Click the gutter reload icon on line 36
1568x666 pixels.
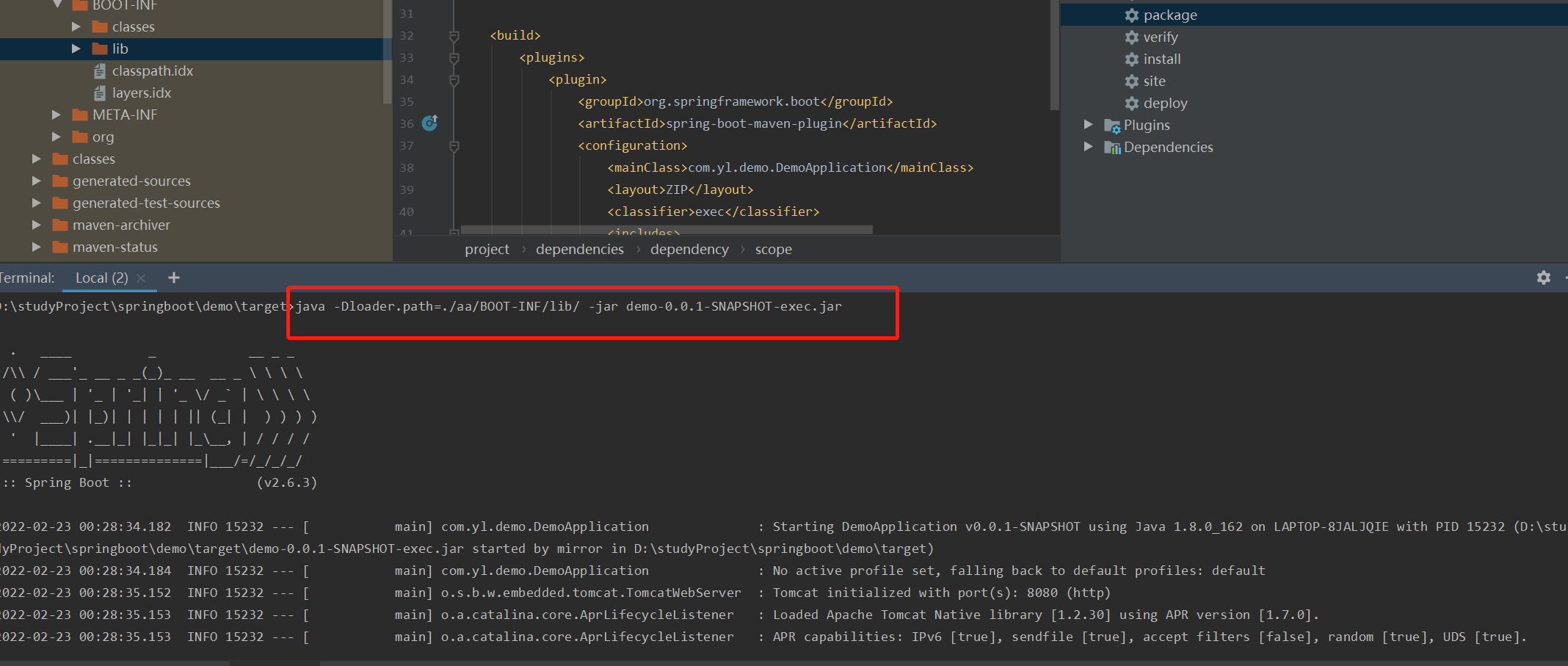click(430, 123)
